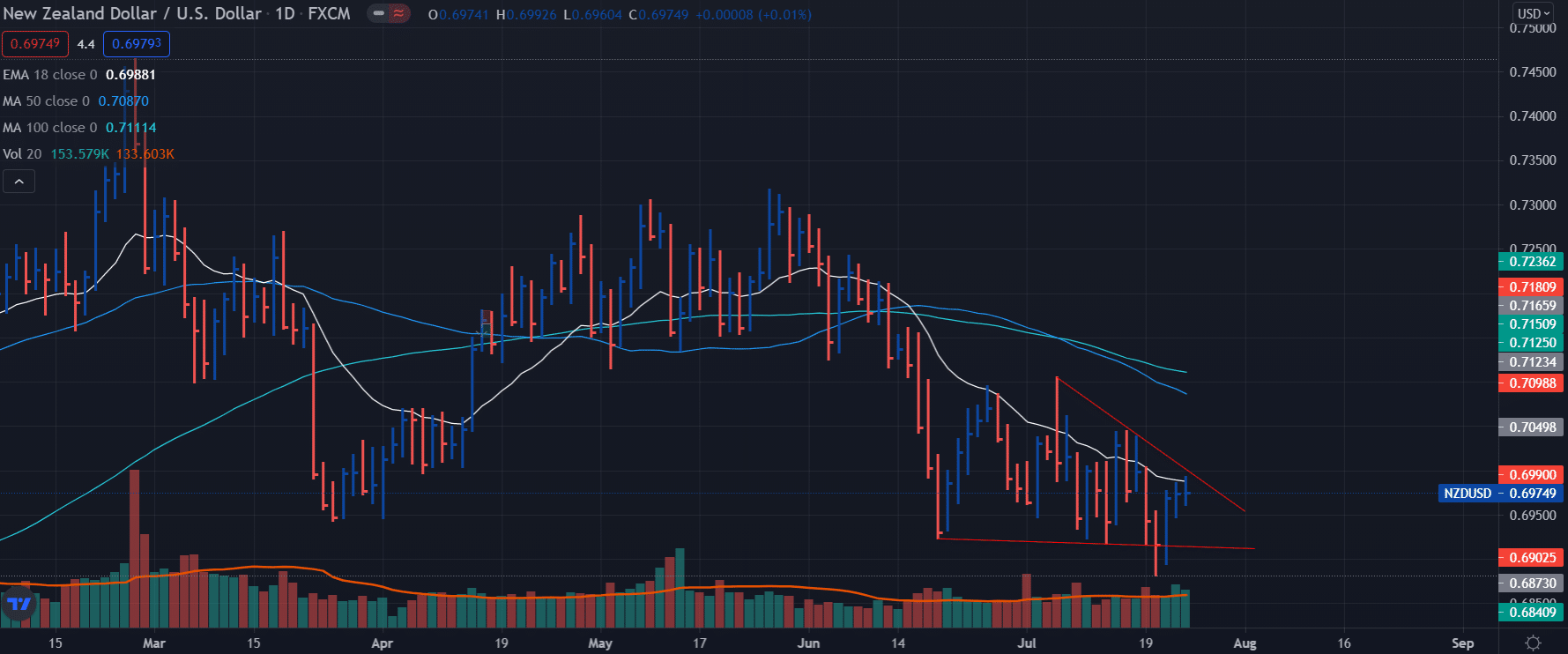The height and width of the screenshot is (654, 1568).
Task: Click the 0.71234 gray price label
Action: tap(1532, 362)
